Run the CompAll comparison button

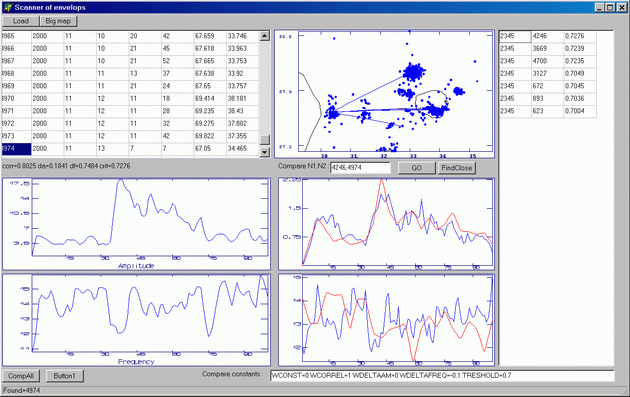tap(21, 376)
